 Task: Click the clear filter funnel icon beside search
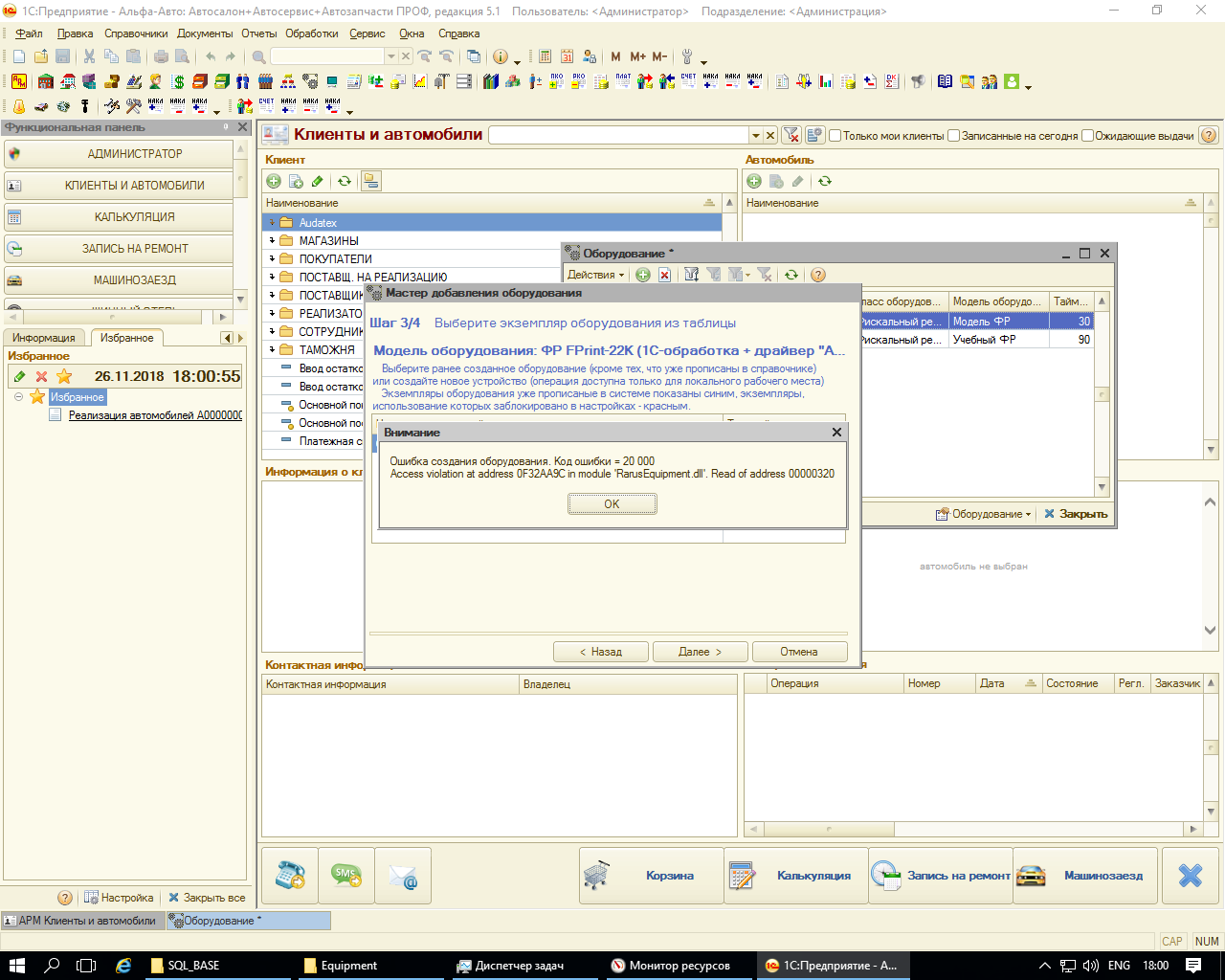791,135
